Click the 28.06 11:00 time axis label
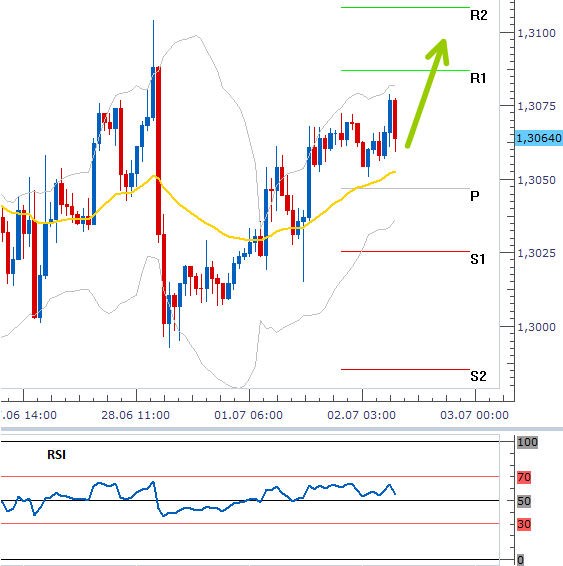The image size is (563, 566). coord(135,415)
